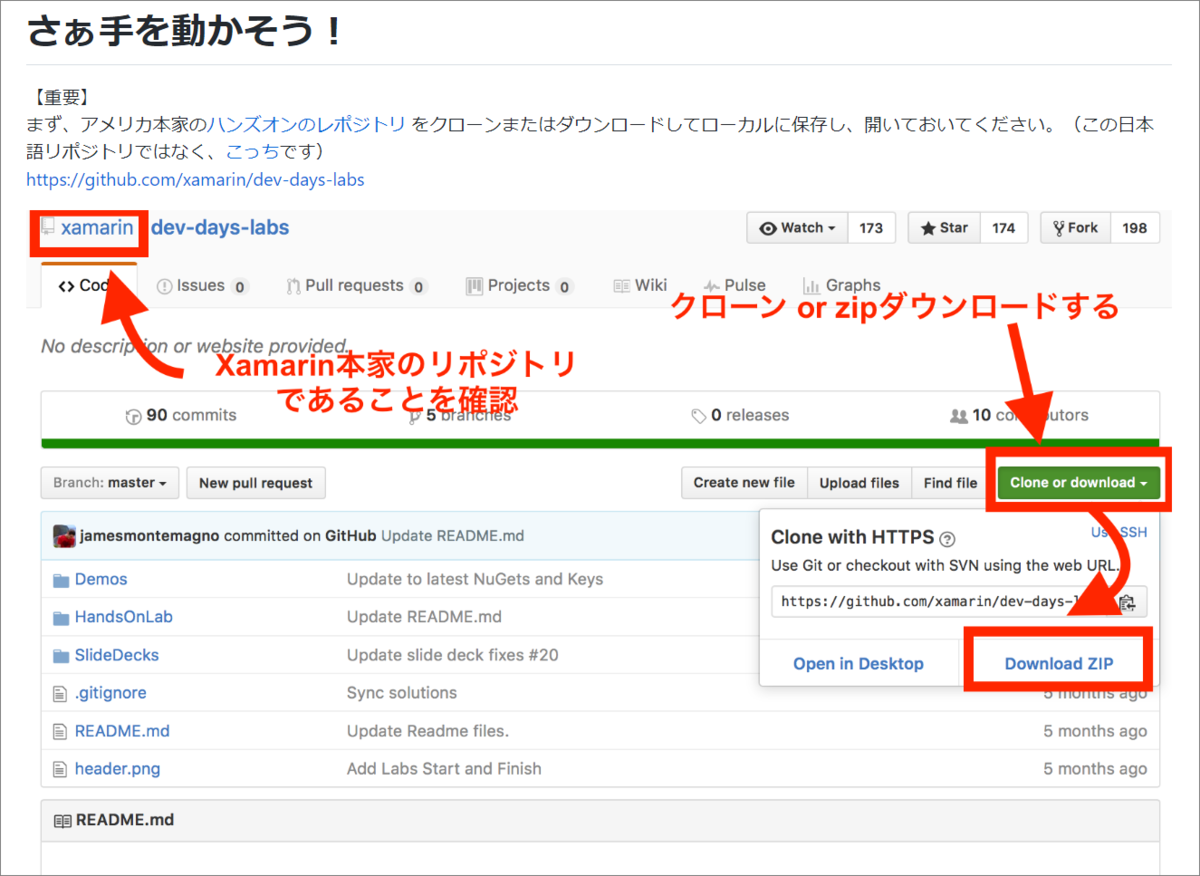Start a New pull request
The width and height of the screenshot is (1200, 876).
point(256,483)
